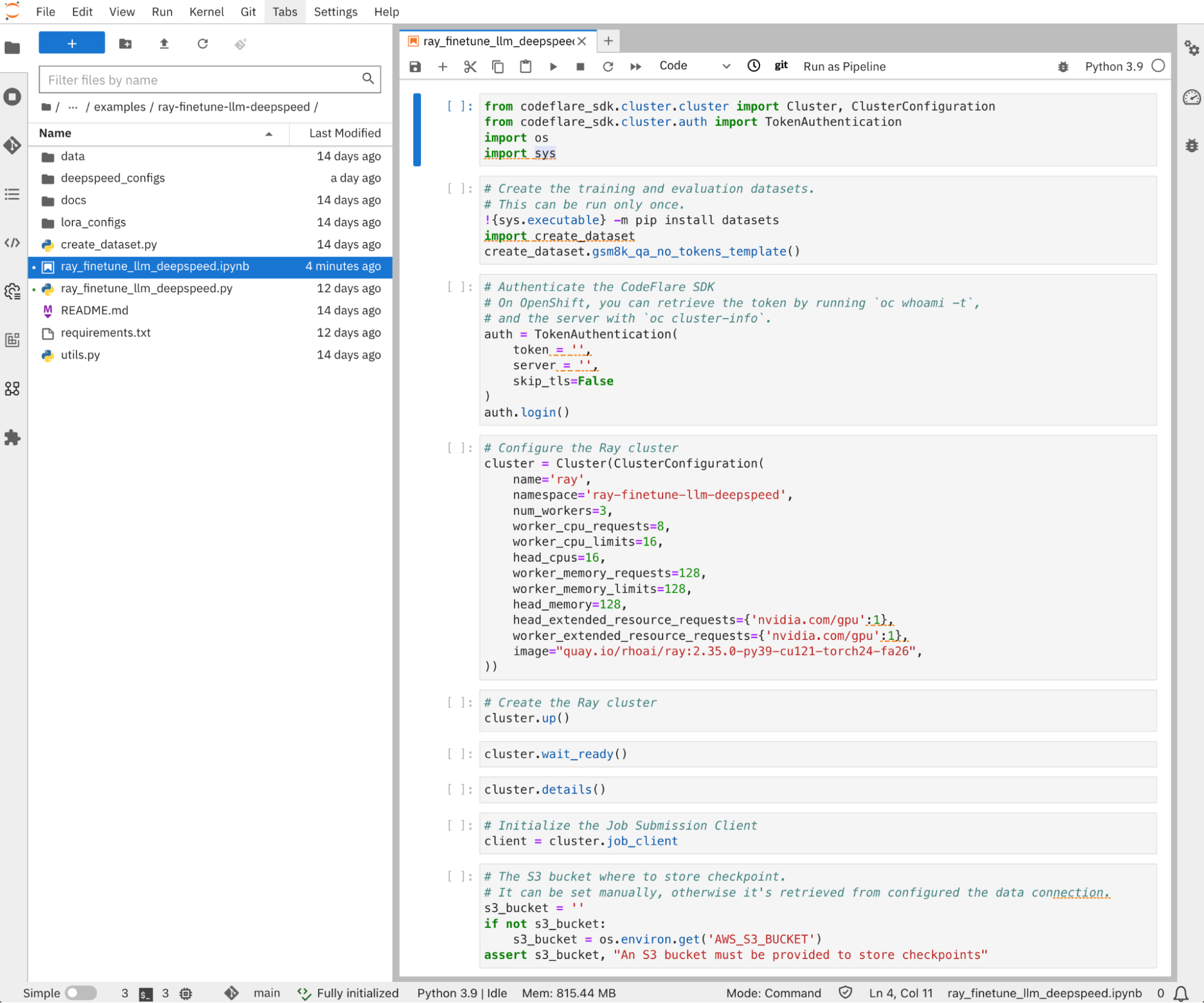Click the Table of Contents icon

click(x=13, y=194)
